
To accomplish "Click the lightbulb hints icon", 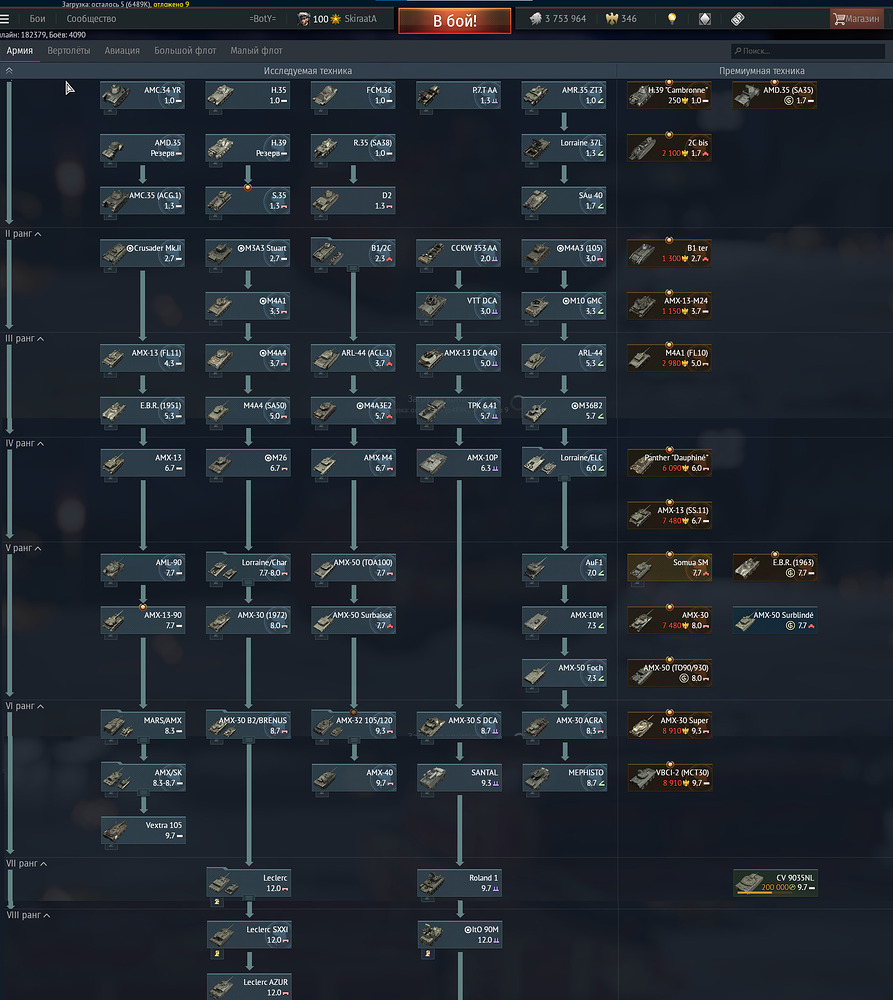I will coord(672,18).
